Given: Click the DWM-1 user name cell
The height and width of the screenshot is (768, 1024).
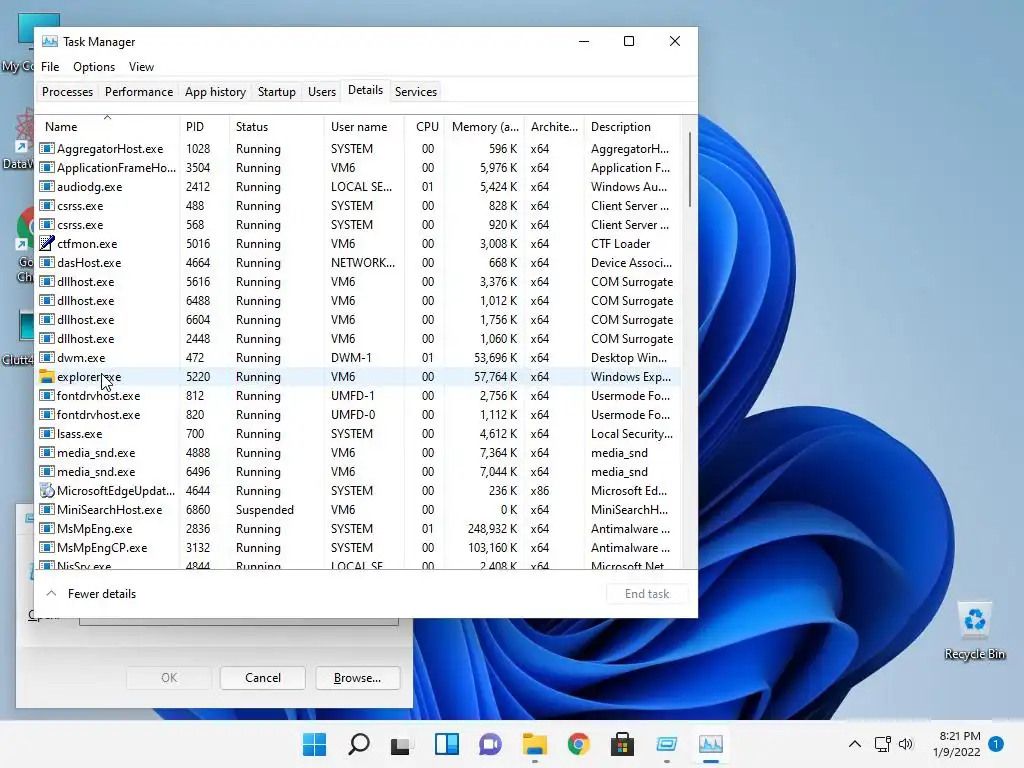Looking at the screenshot, I should 351,357.
